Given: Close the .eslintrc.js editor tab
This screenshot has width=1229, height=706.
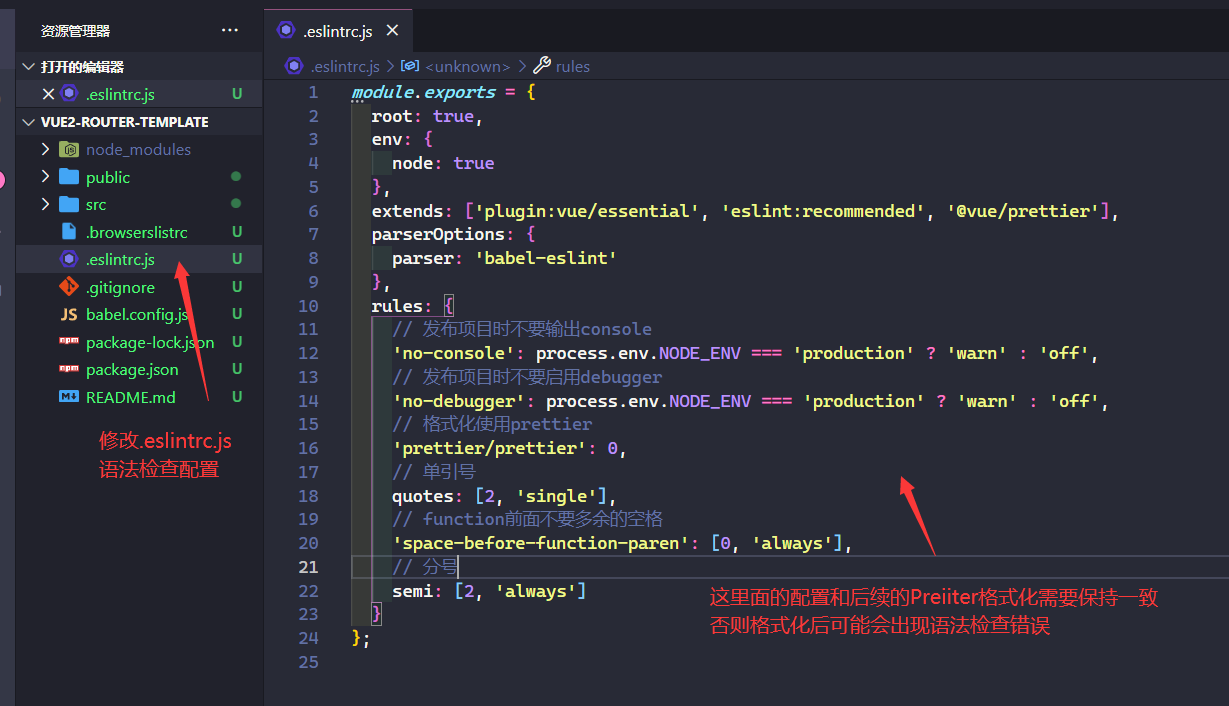Looking at the screenshot, I should [x=392, y=31].
